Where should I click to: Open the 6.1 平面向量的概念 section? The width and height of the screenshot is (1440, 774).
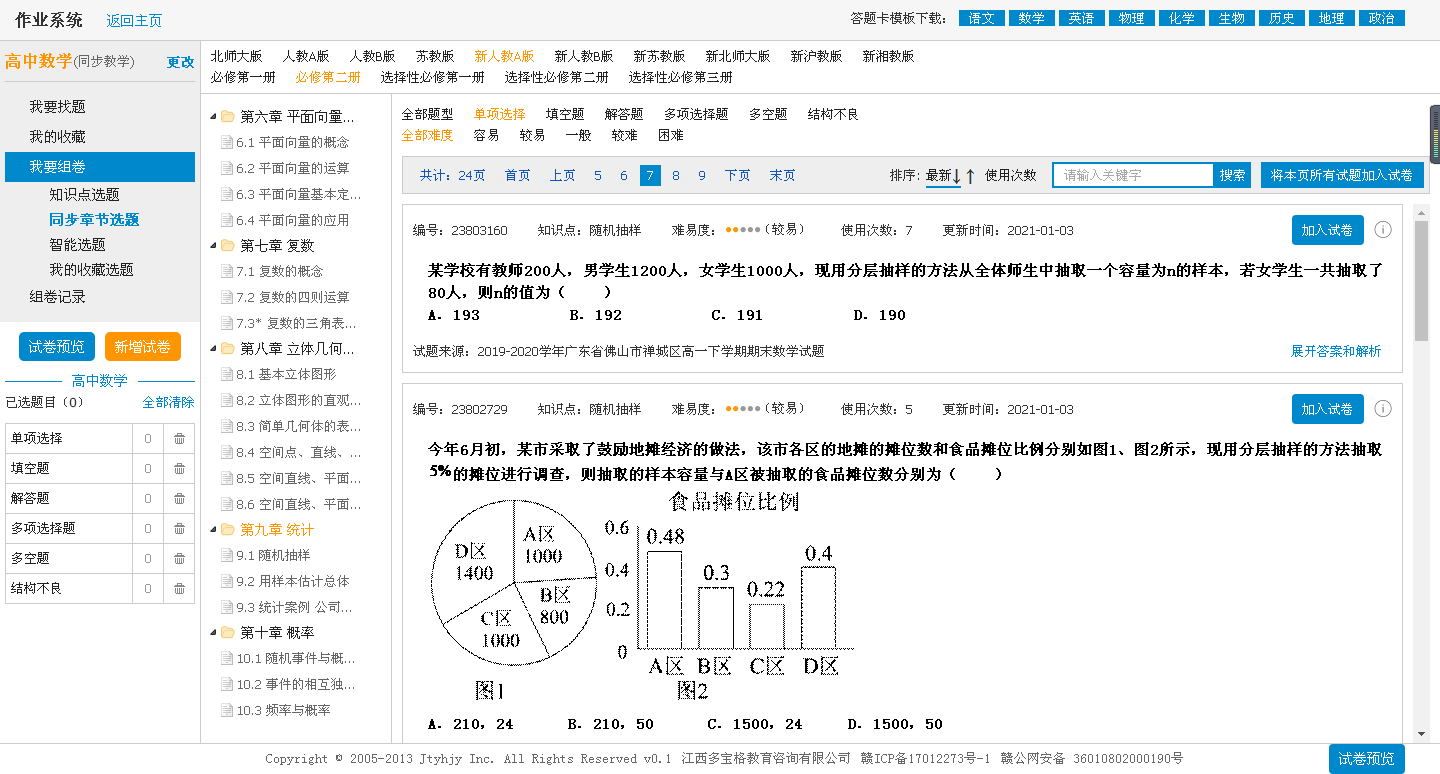coord(292,142)
